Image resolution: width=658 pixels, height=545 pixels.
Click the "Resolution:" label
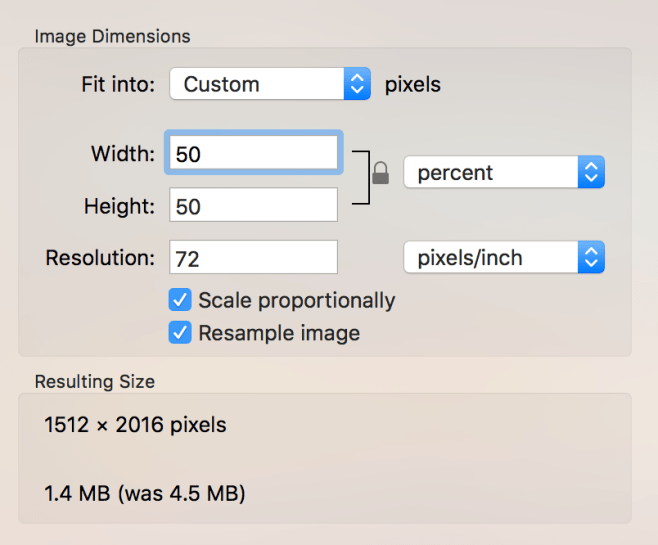(100, 258)
